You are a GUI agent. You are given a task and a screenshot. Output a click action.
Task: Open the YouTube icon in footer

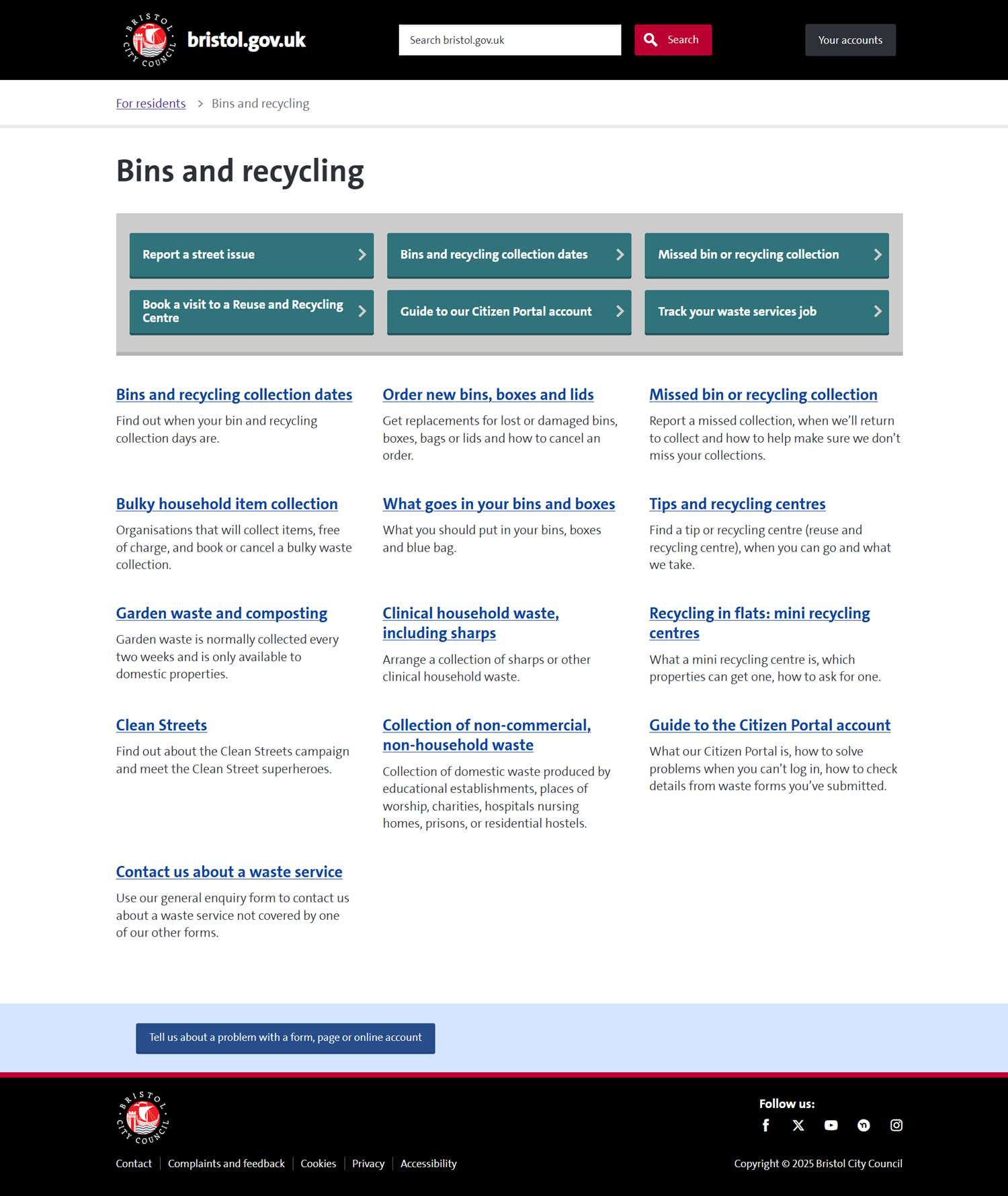tap(831, 1125)
